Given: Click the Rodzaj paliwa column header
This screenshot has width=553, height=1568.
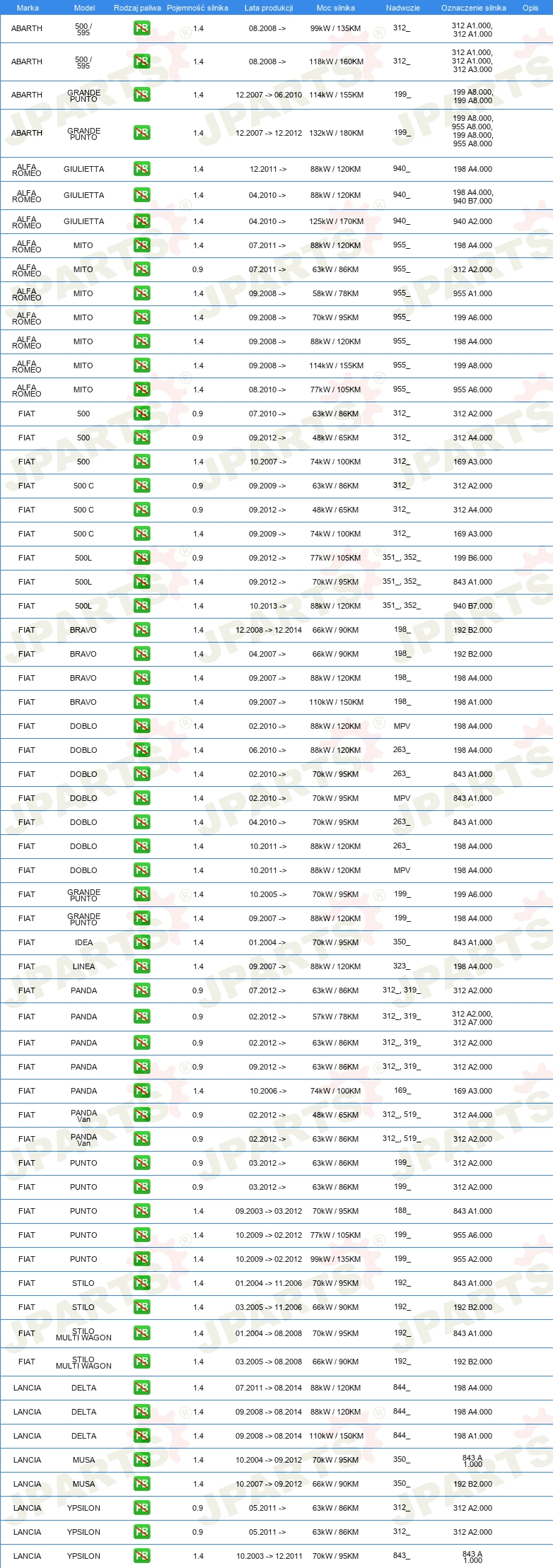Looking at the screenshot, I should (137, 8).
